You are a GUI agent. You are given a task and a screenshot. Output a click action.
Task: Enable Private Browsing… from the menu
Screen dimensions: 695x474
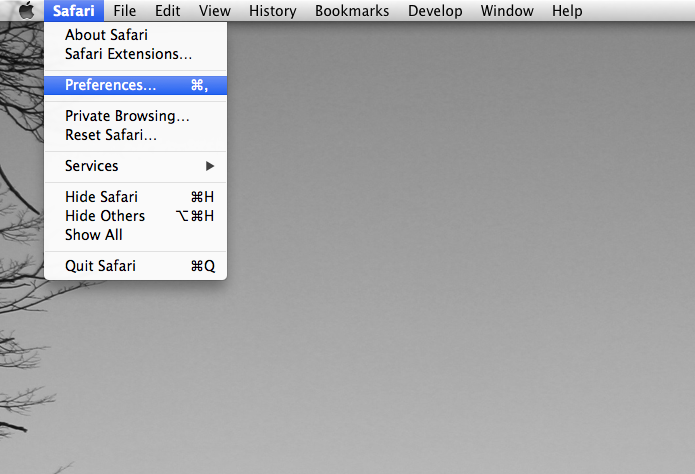(x=136, y=116)
